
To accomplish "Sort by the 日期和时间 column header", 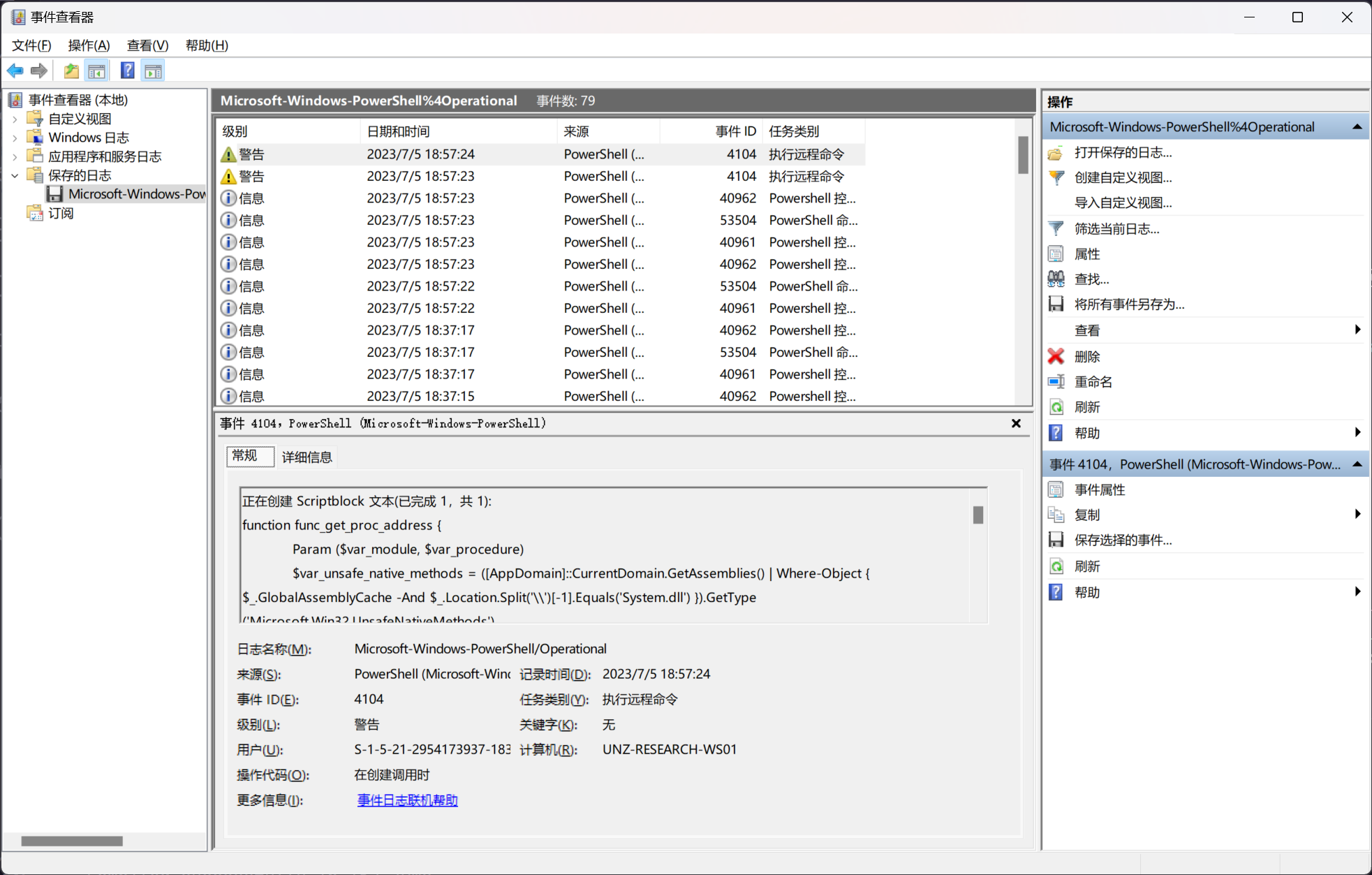I will click(x=459, y=131).
